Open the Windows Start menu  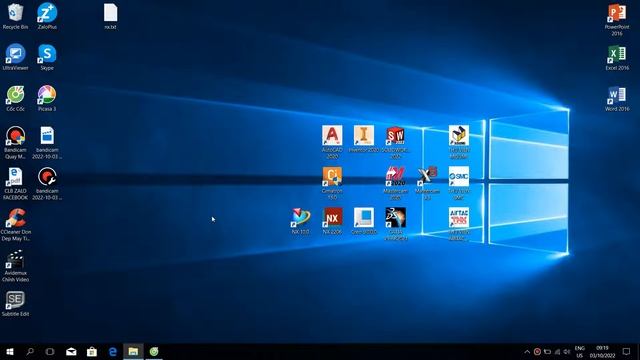[10, 351]
